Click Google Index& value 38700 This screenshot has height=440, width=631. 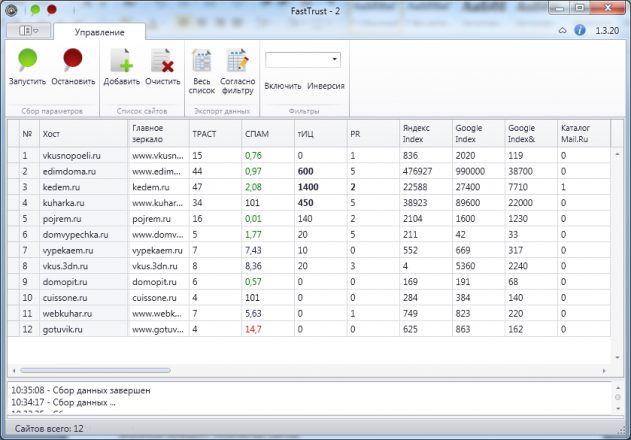[520, 171]
